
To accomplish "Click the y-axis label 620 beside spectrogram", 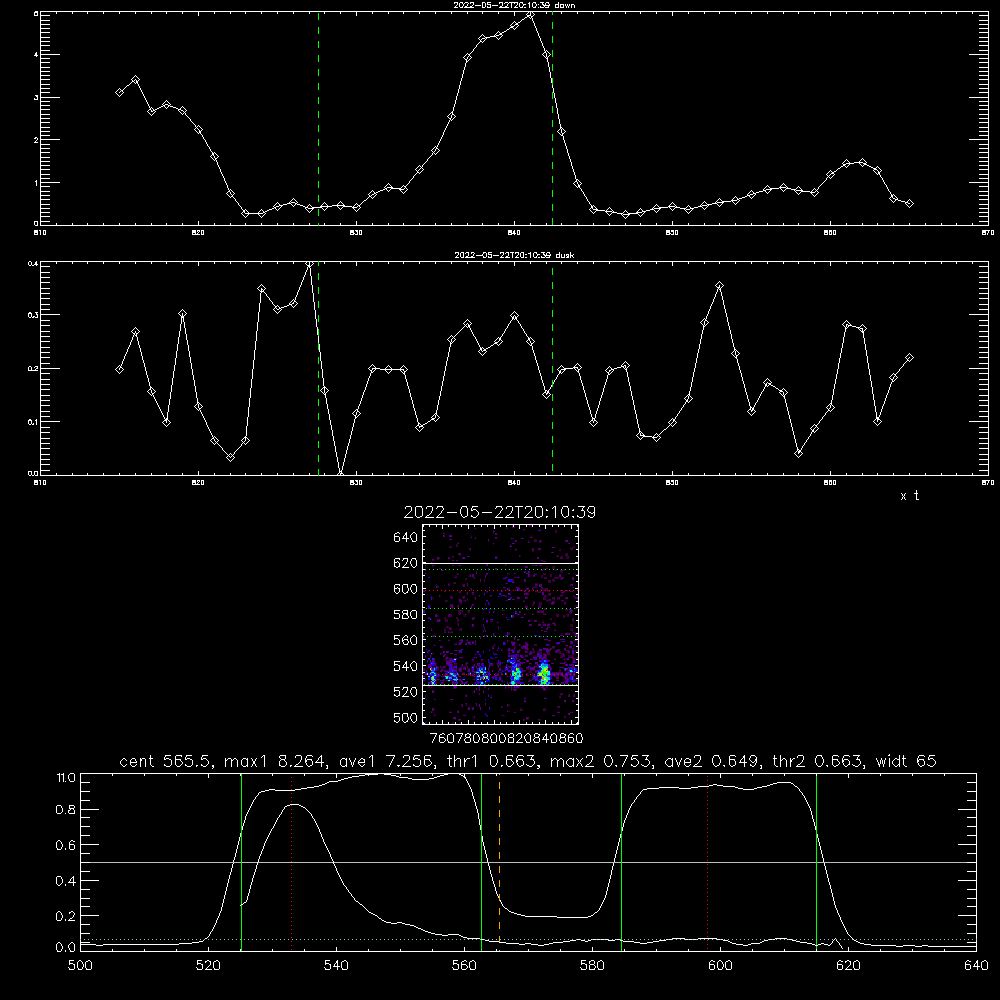I will click(x=406, y=563).
